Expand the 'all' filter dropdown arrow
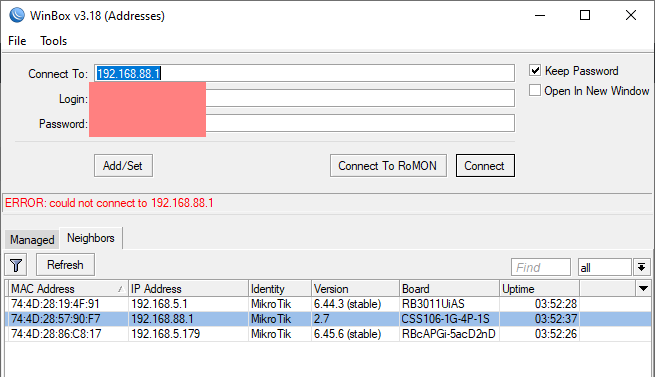The width and height of the screenshot is (655, 377). click(x=642, y=267)
